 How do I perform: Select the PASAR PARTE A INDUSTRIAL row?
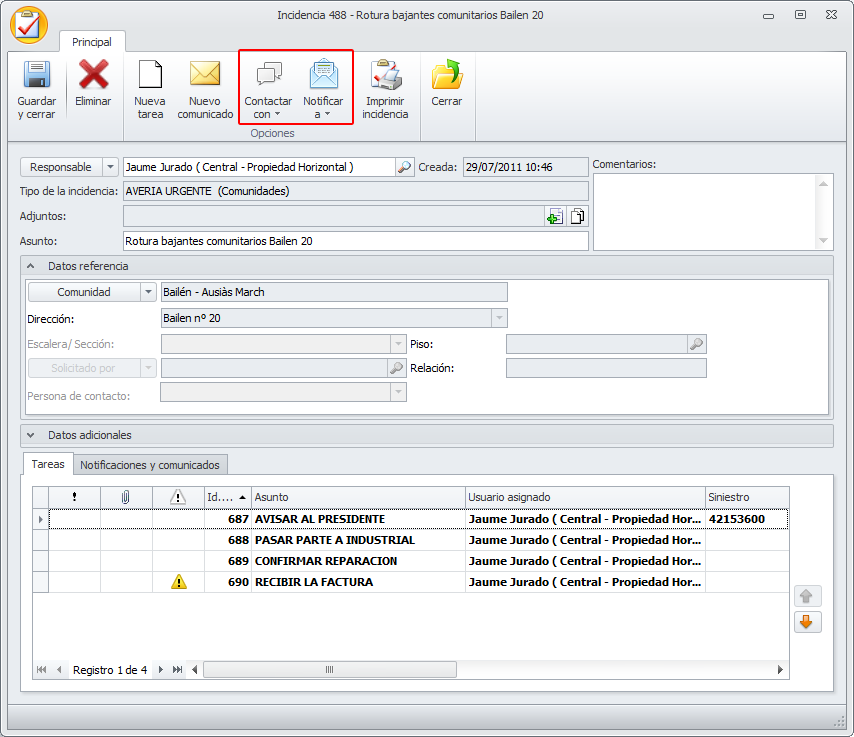point(418,540)
